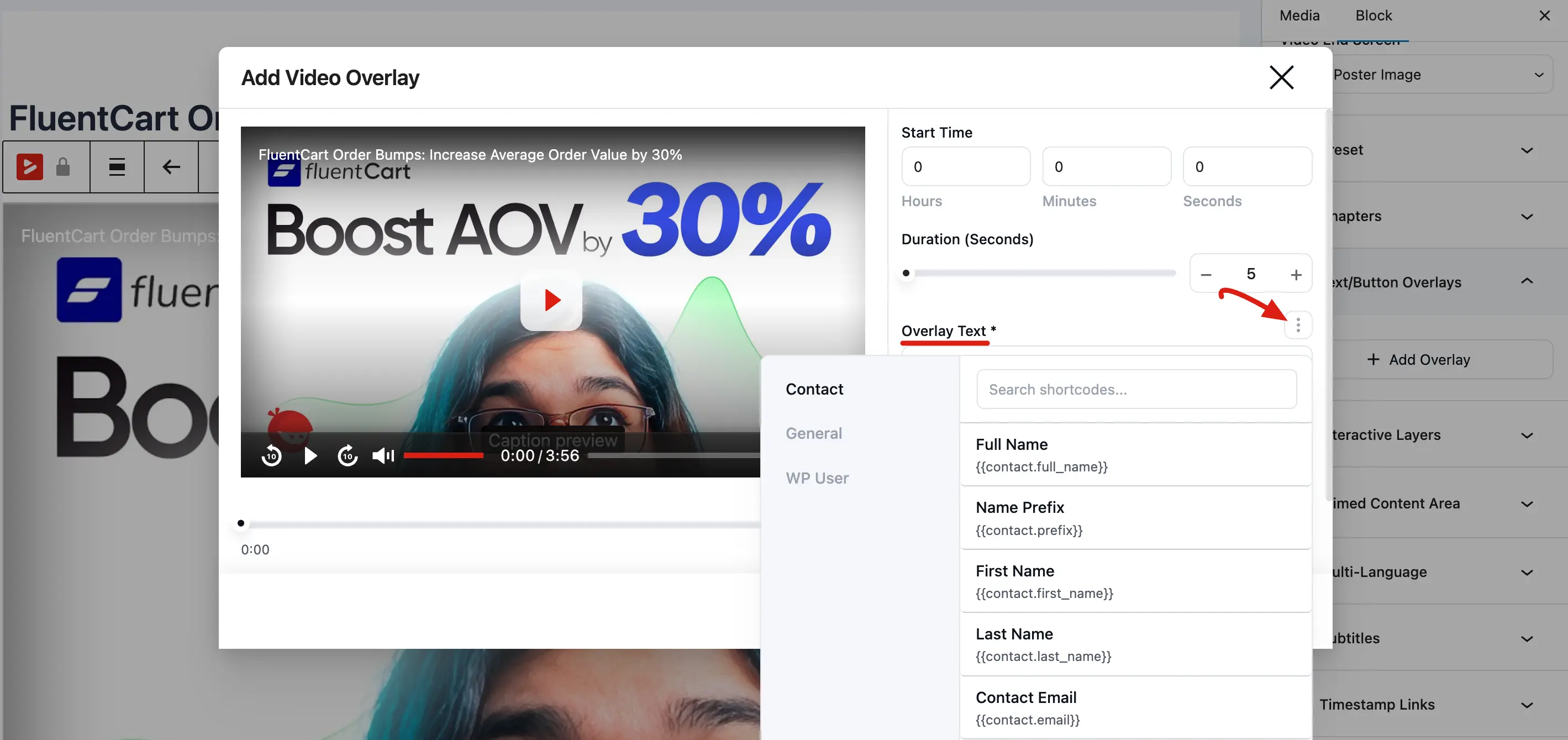Insert the Full Name shortcode
This screenshot has height=740, width=1568.
(1135, 455)
